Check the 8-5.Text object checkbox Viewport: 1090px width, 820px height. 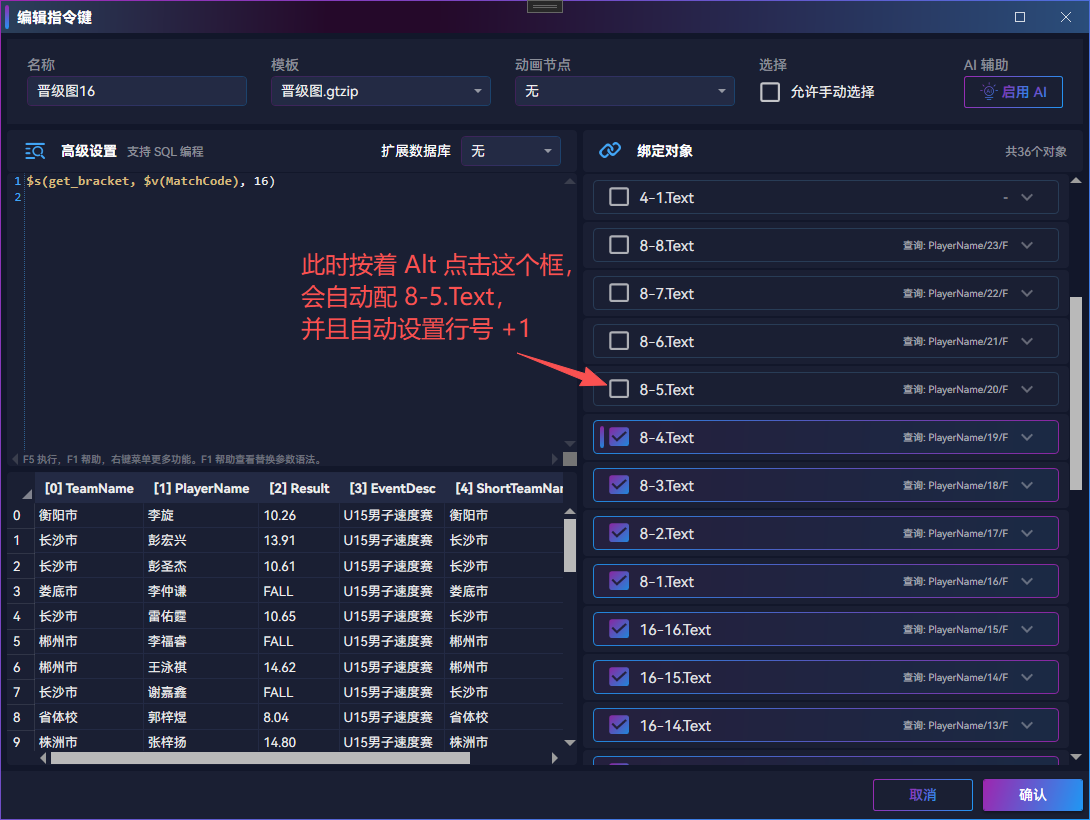click(x=619, y=389)
